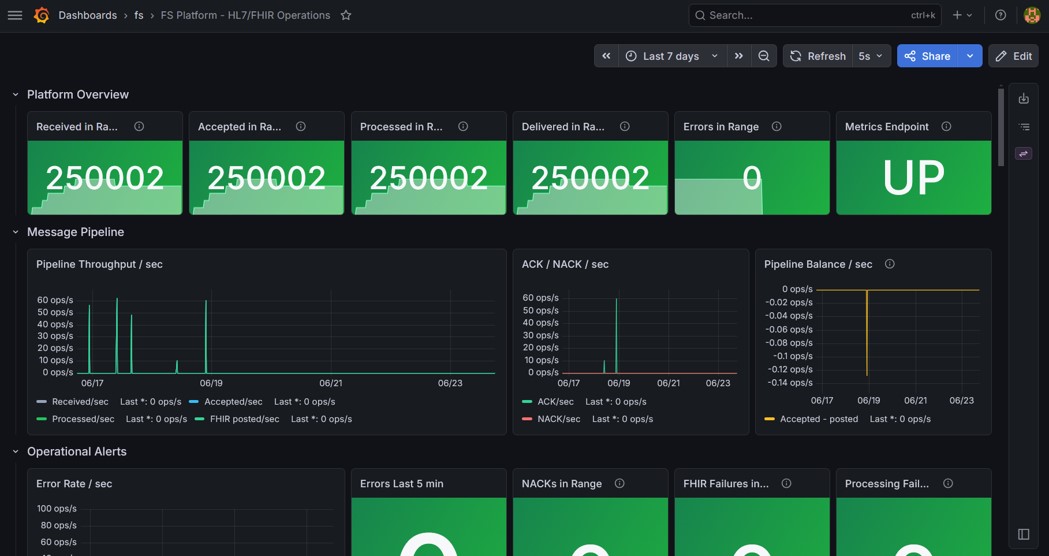
Task: Click the Errors in Range zero value
Action: pyautogui.click(x=752, y=178)
